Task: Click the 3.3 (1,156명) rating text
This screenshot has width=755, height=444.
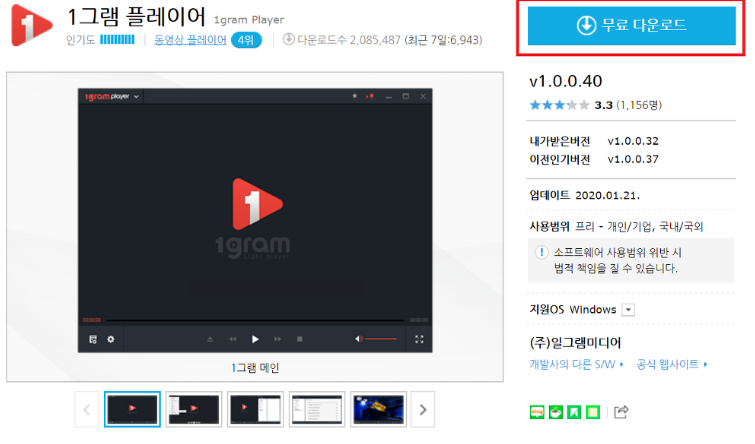Action: (628, 105)
